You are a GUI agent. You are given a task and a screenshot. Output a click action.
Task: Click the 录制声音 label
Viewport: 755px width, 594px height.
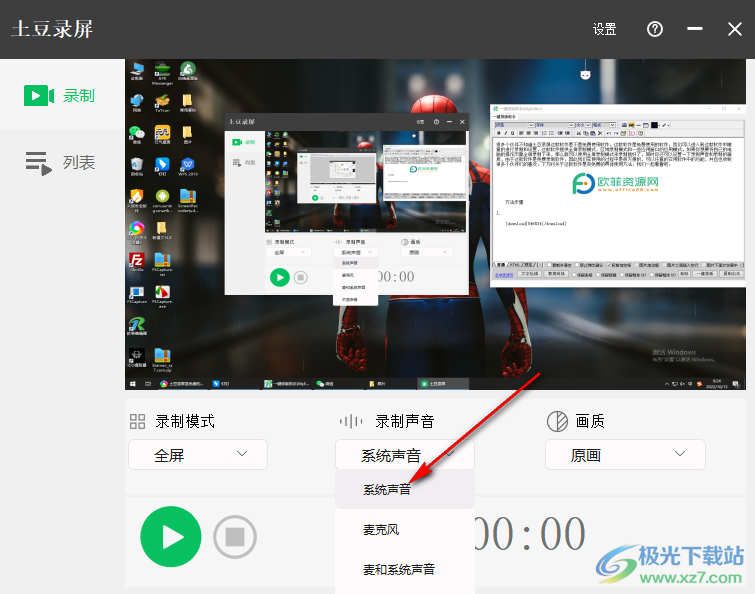point(405,422)
